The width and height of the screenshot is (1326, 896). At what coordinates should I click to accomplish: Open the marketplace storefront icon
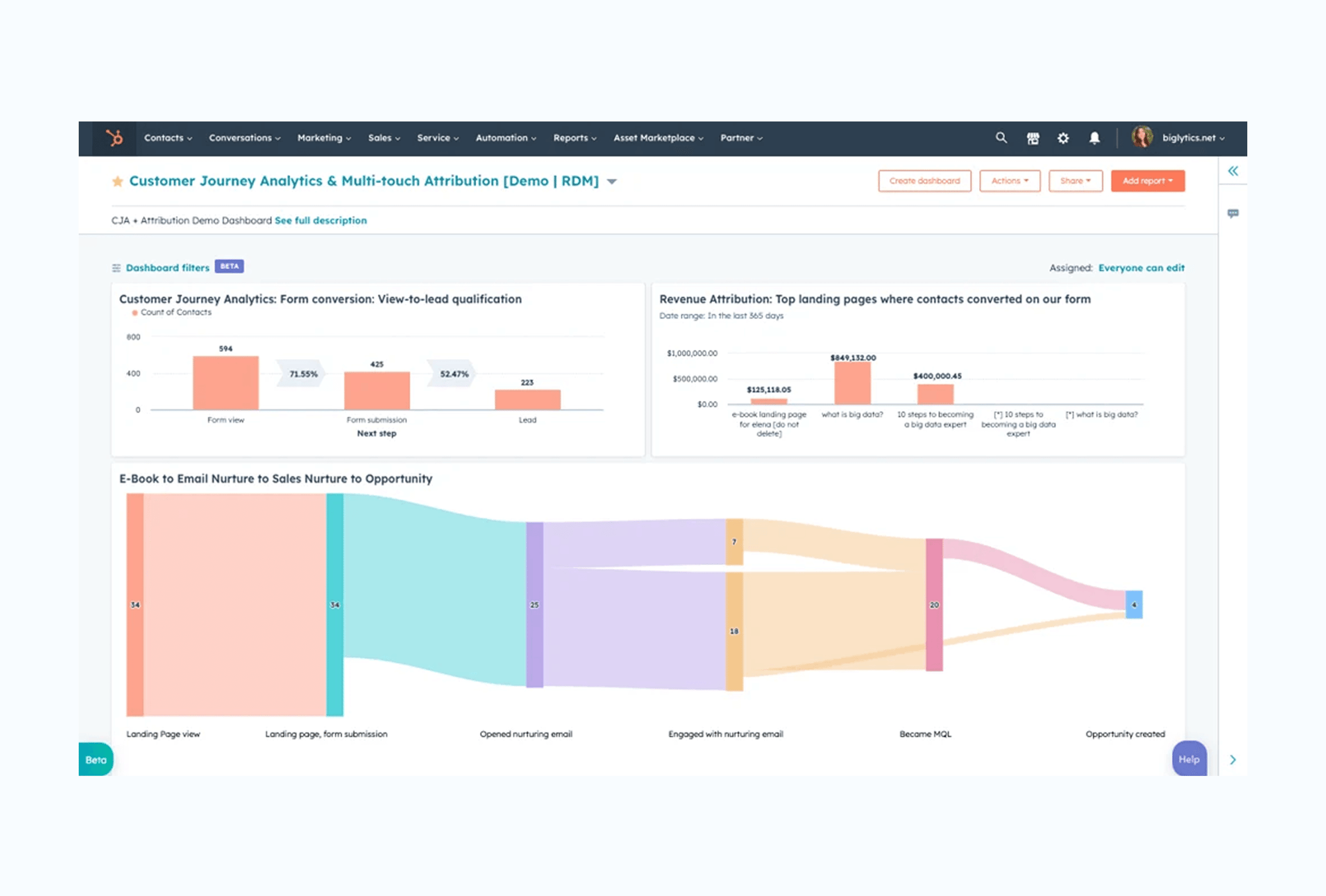click(x=1033, y=138)
